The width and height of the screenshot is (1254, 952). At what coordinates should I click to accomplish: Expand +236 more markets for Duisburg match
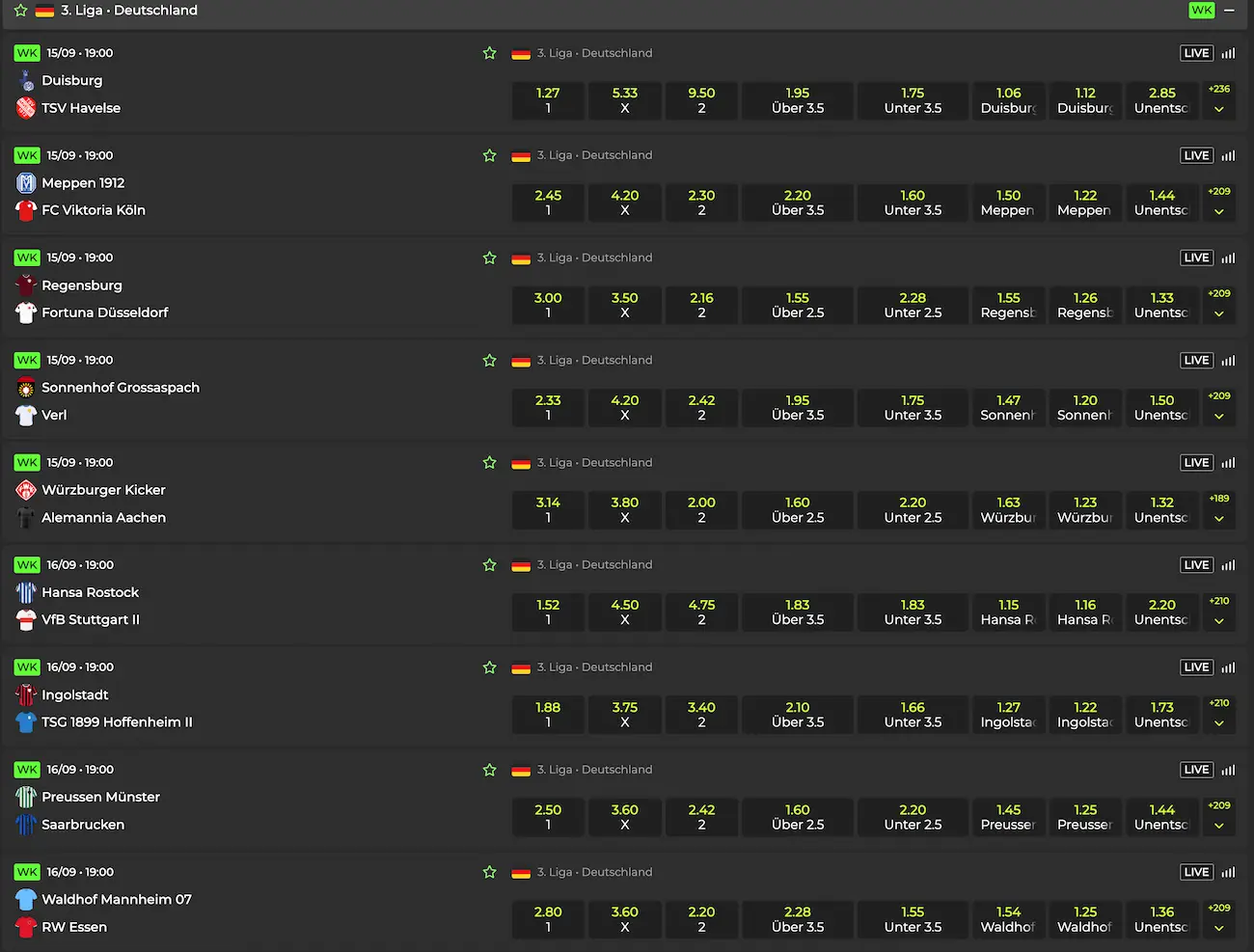pyautogui.click(x=1219, y=100)
